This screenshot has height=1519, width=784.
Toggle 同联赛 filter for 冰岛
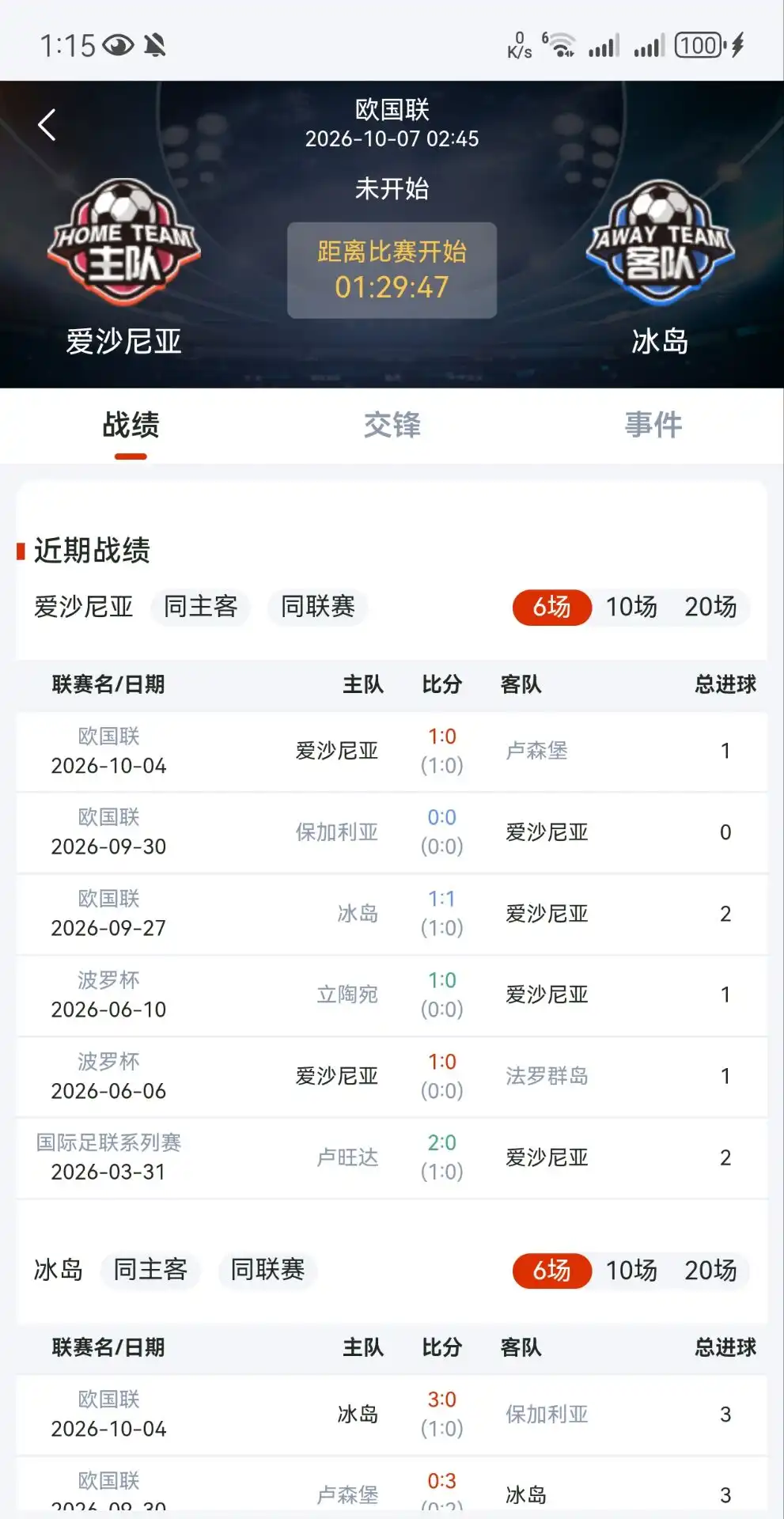[267, 1270]
